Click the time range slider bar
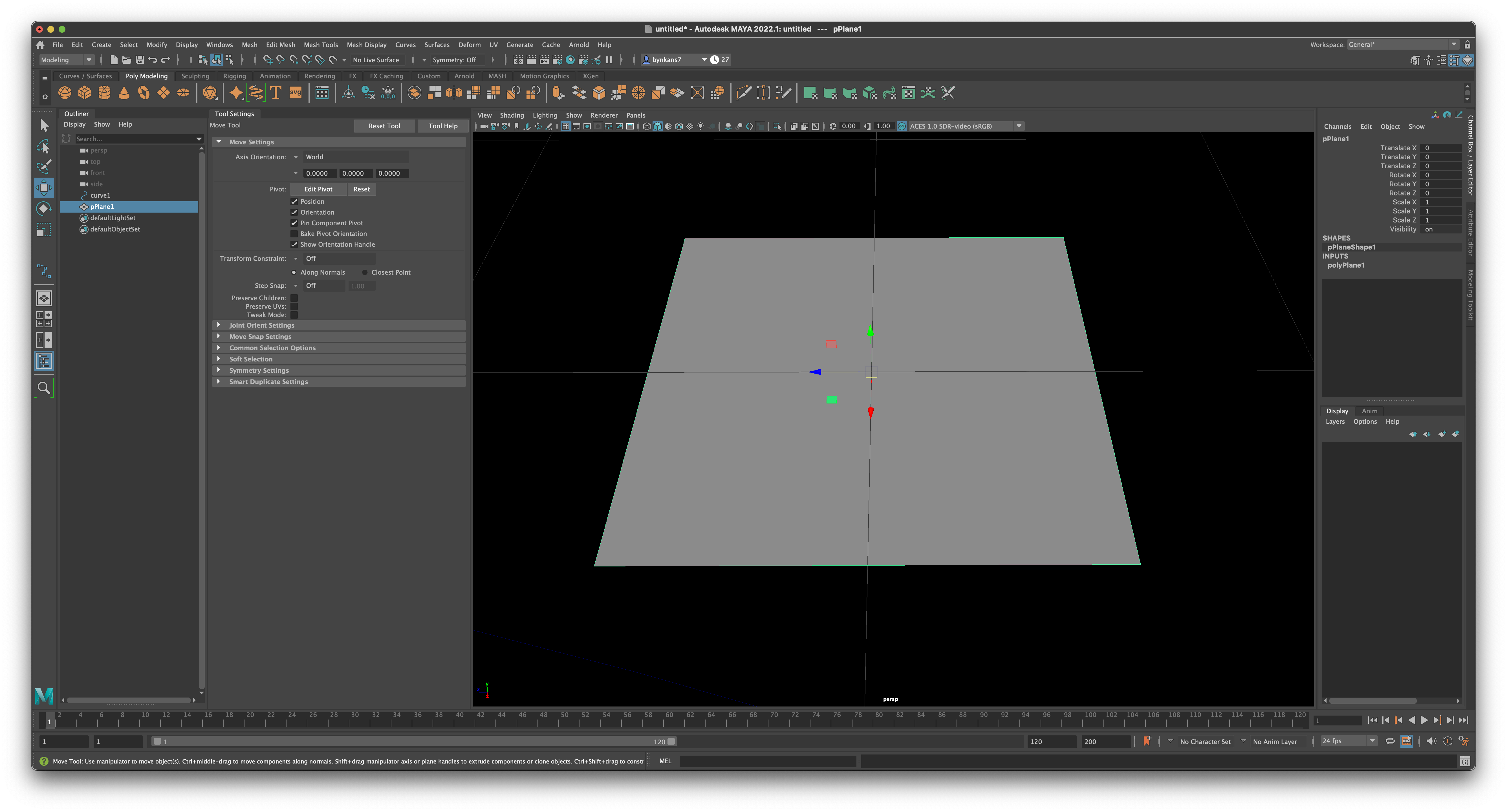The width and height of the screenshot is (1507, 812). [414, 741]
